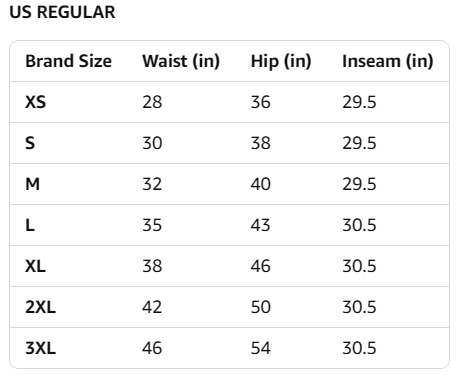
Task: Click the XL size row label
Action: pos(35,266)
